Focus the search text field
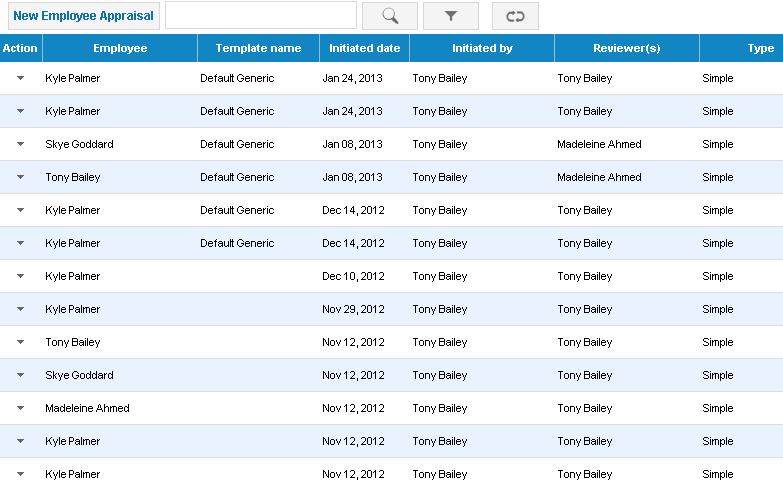Screen dimensions: 783x484 coord(261,15)
